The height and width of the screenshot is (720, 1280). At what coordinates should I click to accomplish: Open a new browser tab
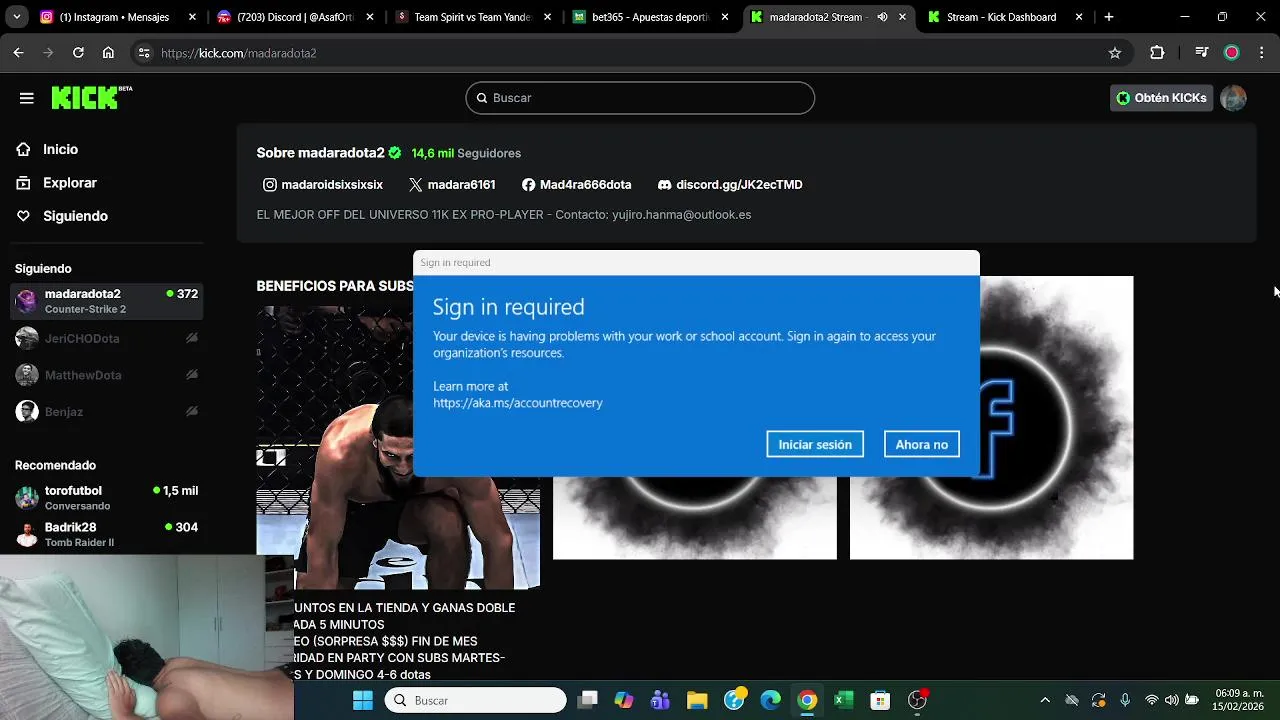click(1108, 17)
